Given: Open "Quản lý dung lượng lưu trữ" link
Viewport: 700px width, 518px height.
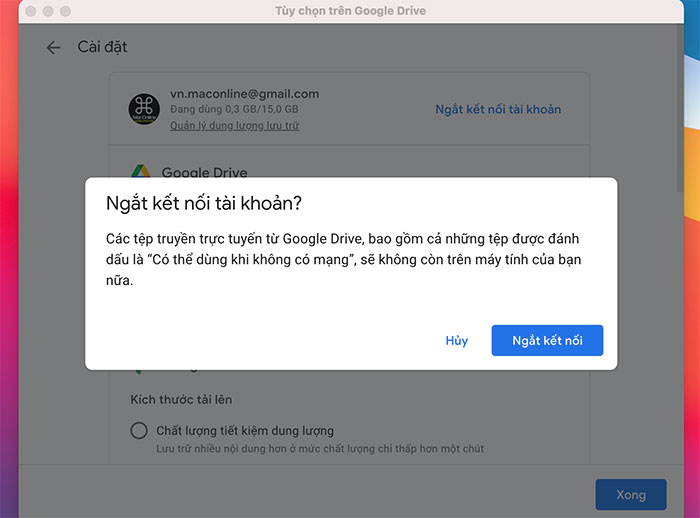Looking at the screenshot, I should (x=234, y=125).
